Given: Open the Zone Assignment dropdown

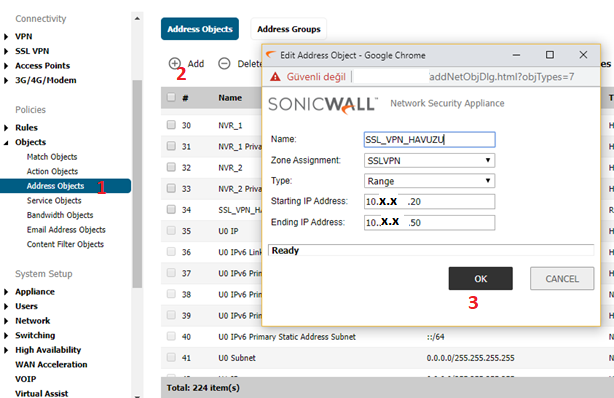Looking at the screenshot, I should pyautogui.click(x=430, y=160).
